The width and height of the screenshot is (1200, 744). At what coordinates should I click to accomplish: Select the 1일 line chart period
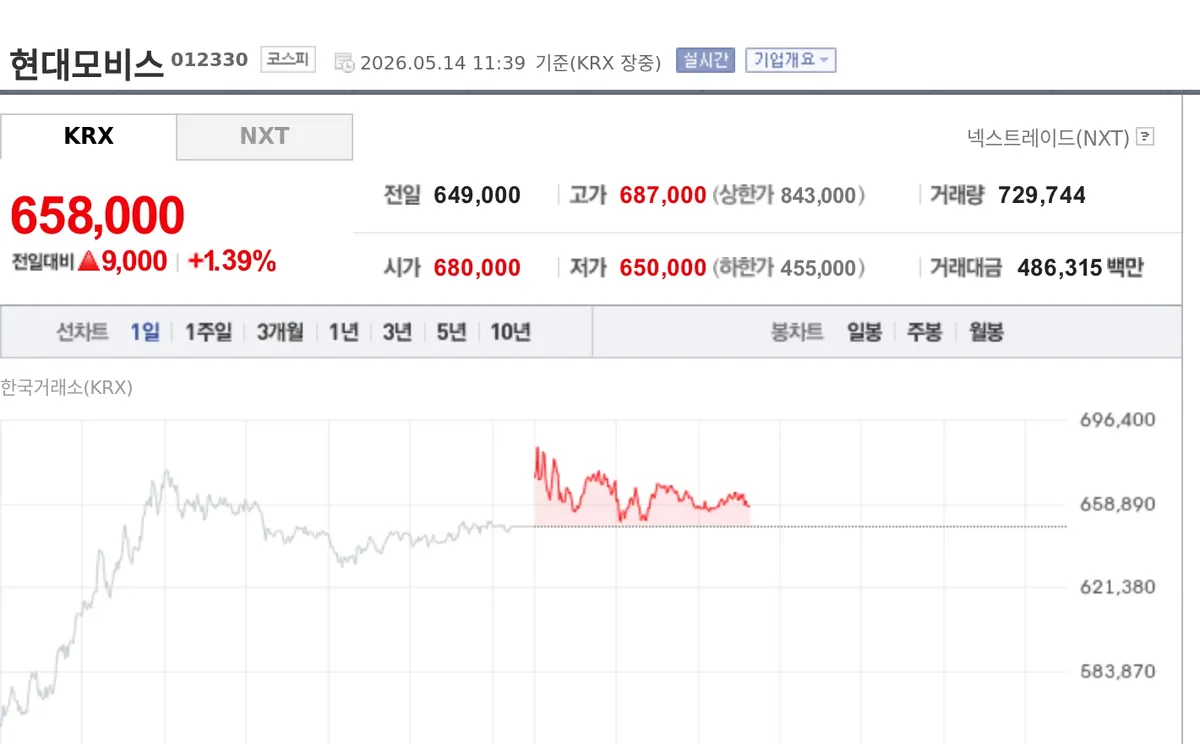(x=145, y=332)
